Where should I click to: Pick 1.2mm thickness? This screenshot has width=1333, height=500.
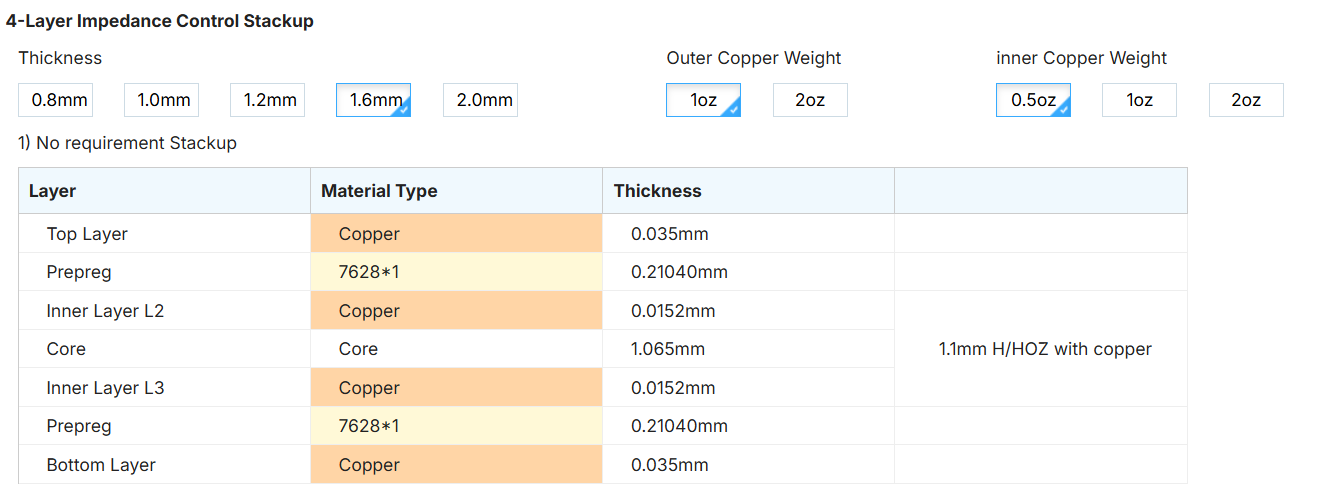click(268, 100)
